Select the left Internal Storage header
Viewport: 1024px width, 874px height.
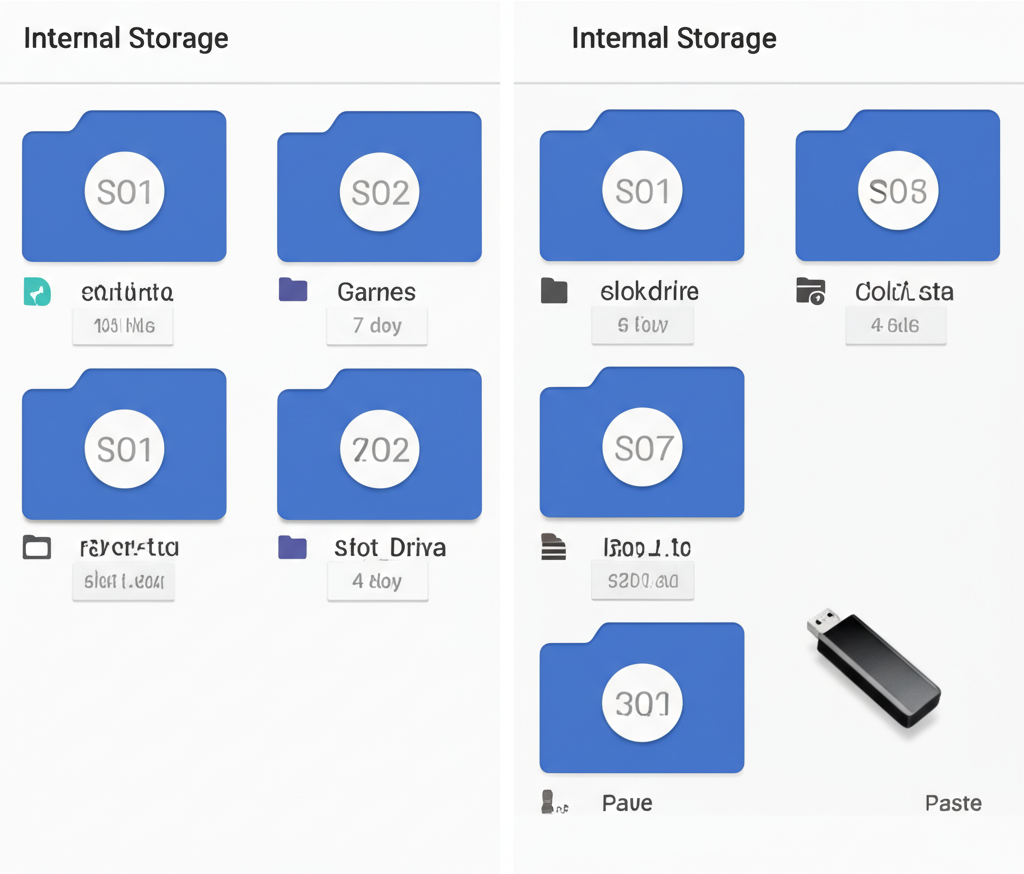[126, 38]
